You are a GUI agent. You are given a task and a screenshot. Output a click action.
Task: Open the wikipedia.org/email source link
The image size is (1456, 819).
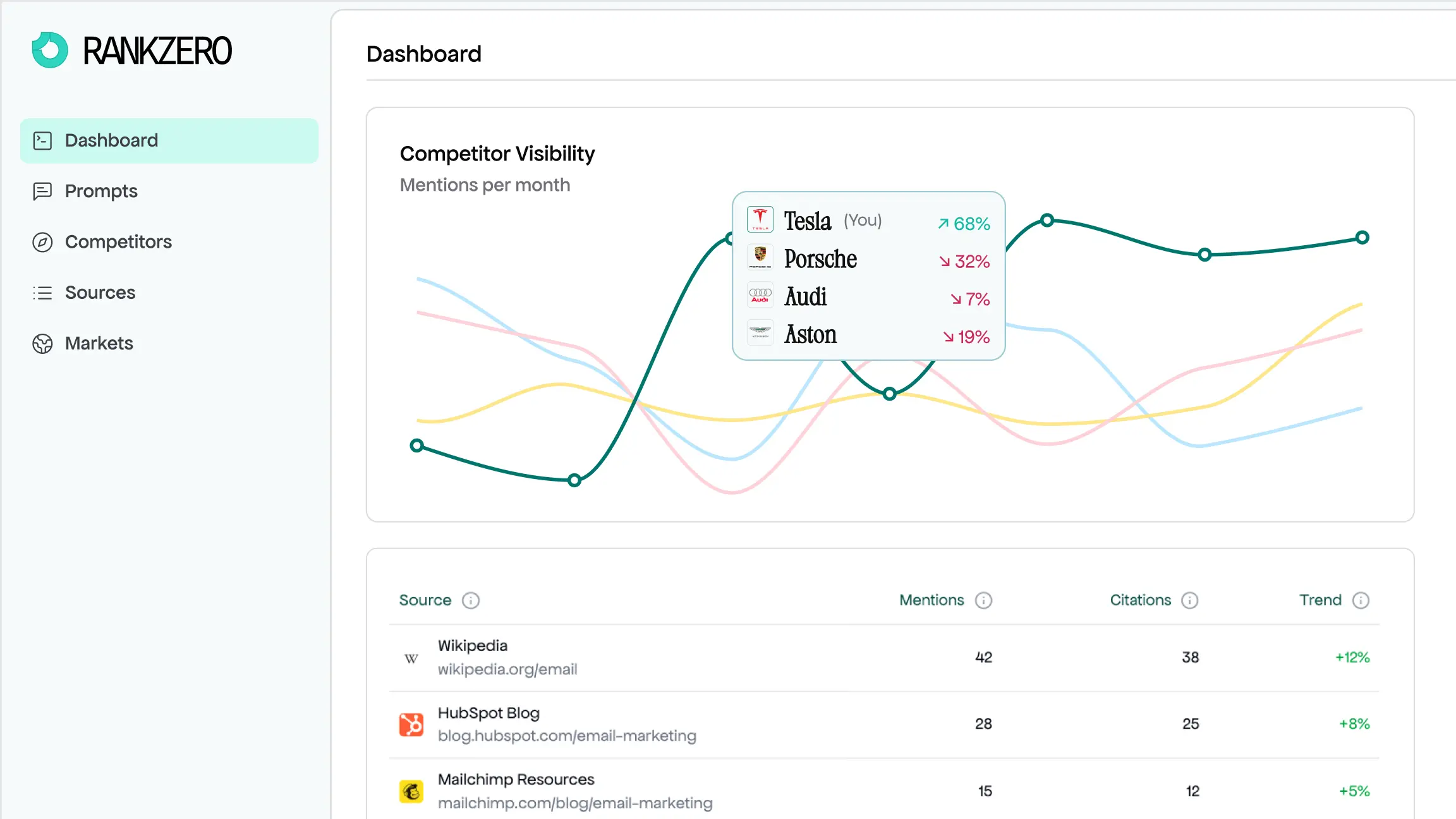507,669
